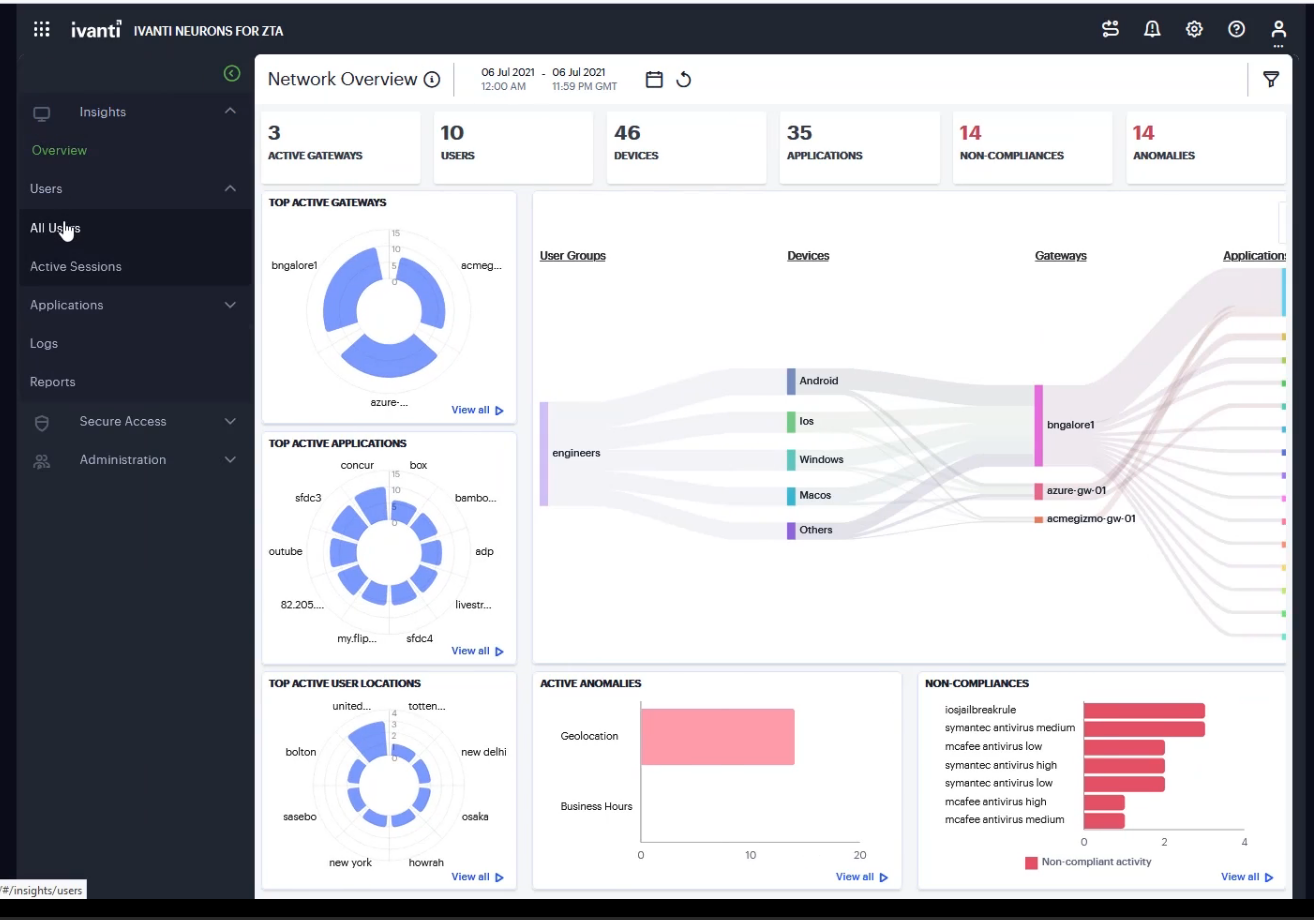Click the User Groups column header
The width and height of the screenshot is (1314, 920).
coord(573,256)
